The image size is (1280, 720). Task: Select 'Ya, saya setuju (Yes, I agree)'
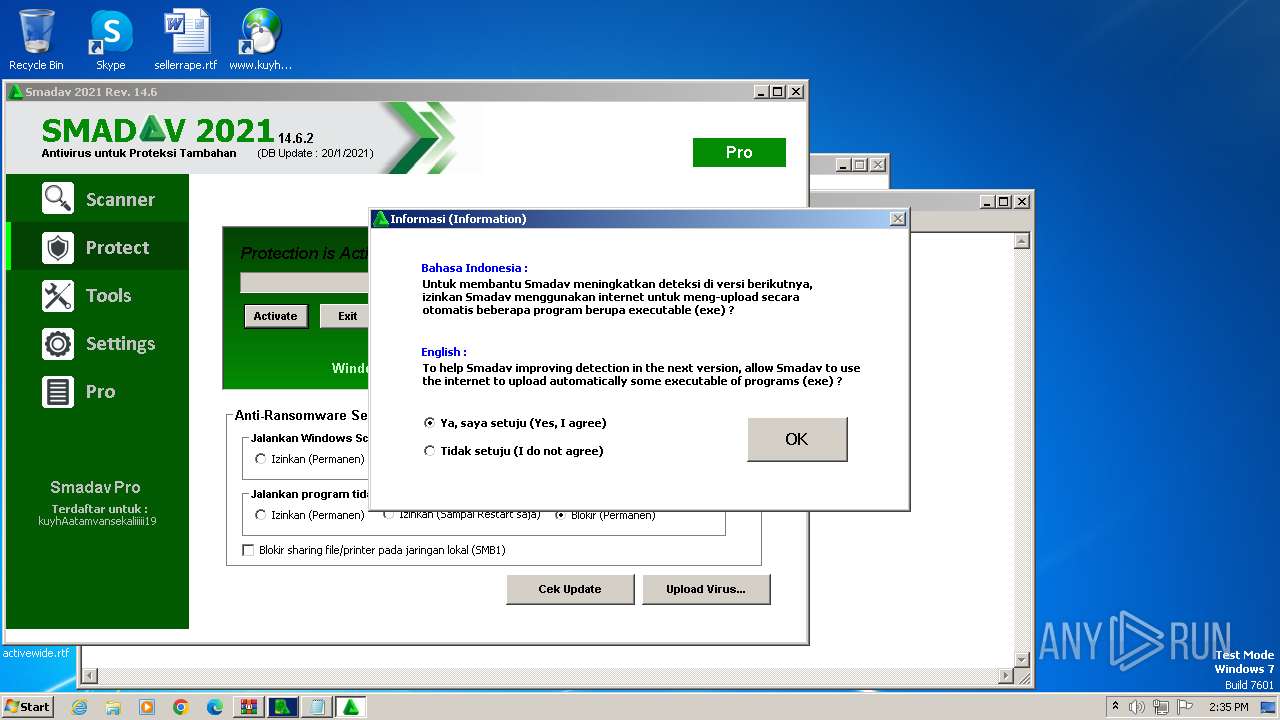click(515, 423)
